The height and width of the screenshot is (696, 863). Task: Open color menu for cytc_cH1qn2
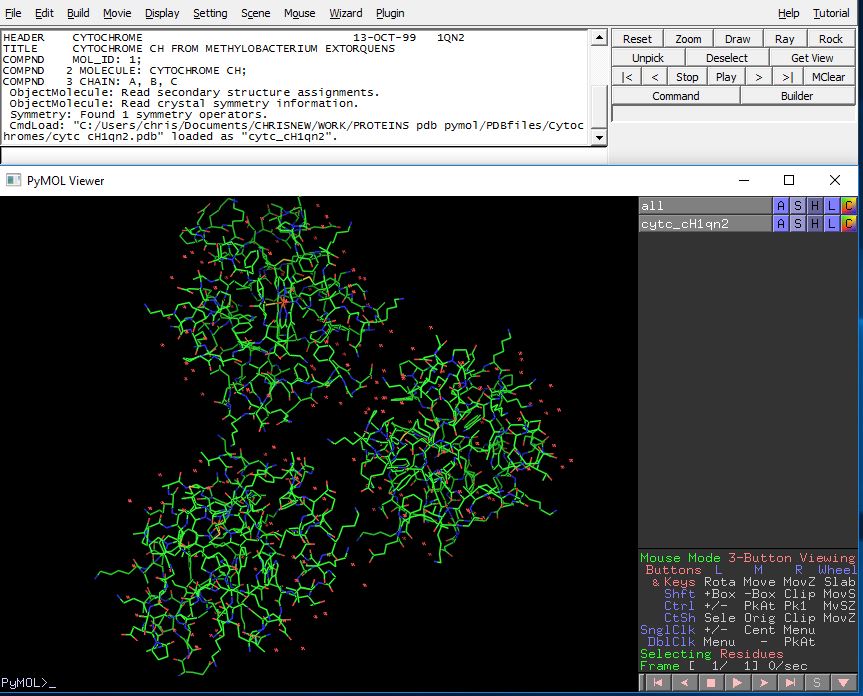[849, 224]
